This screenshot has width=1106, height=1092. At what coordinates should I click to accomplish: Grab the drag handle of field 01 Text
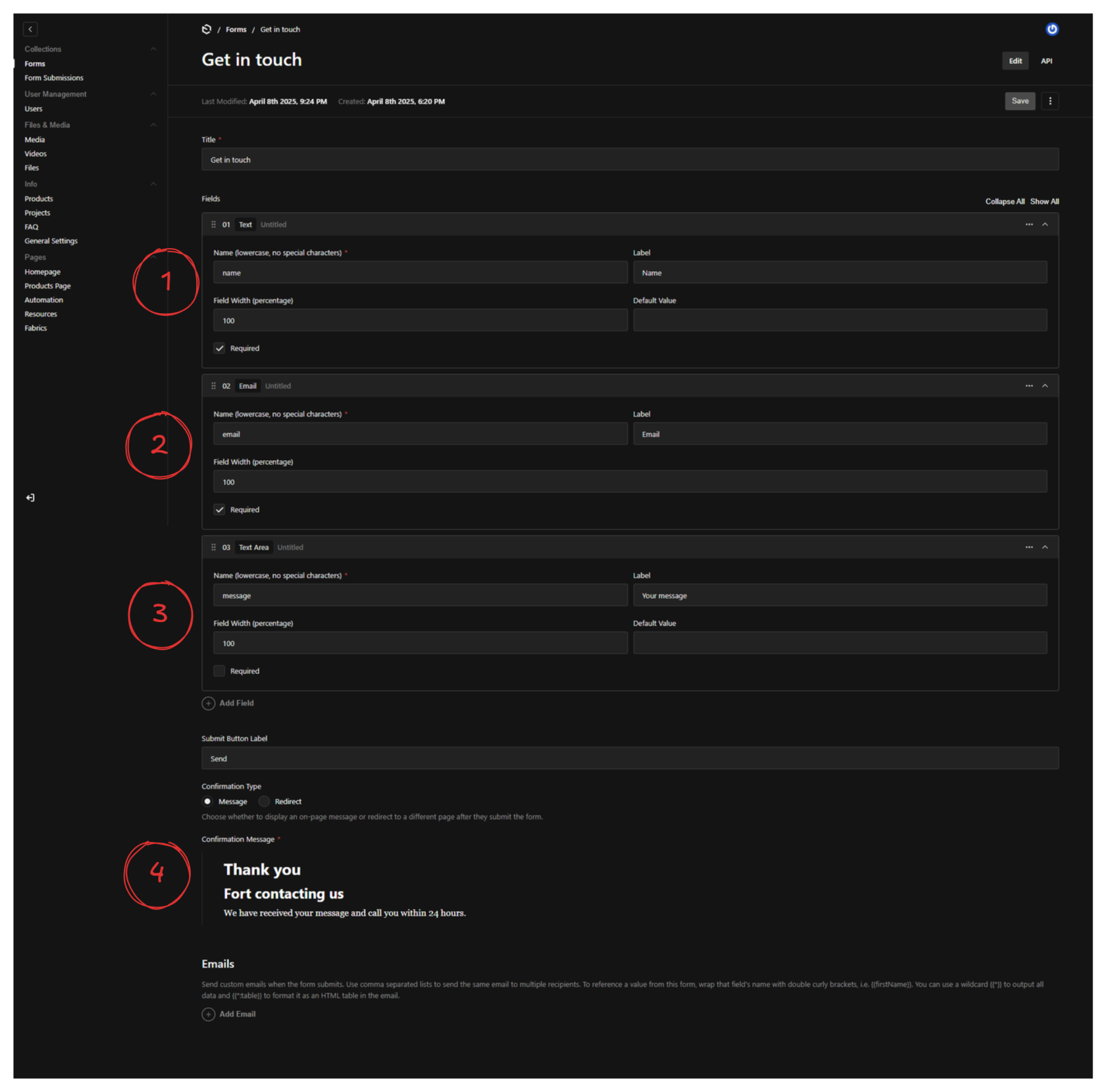coord(213,224)
